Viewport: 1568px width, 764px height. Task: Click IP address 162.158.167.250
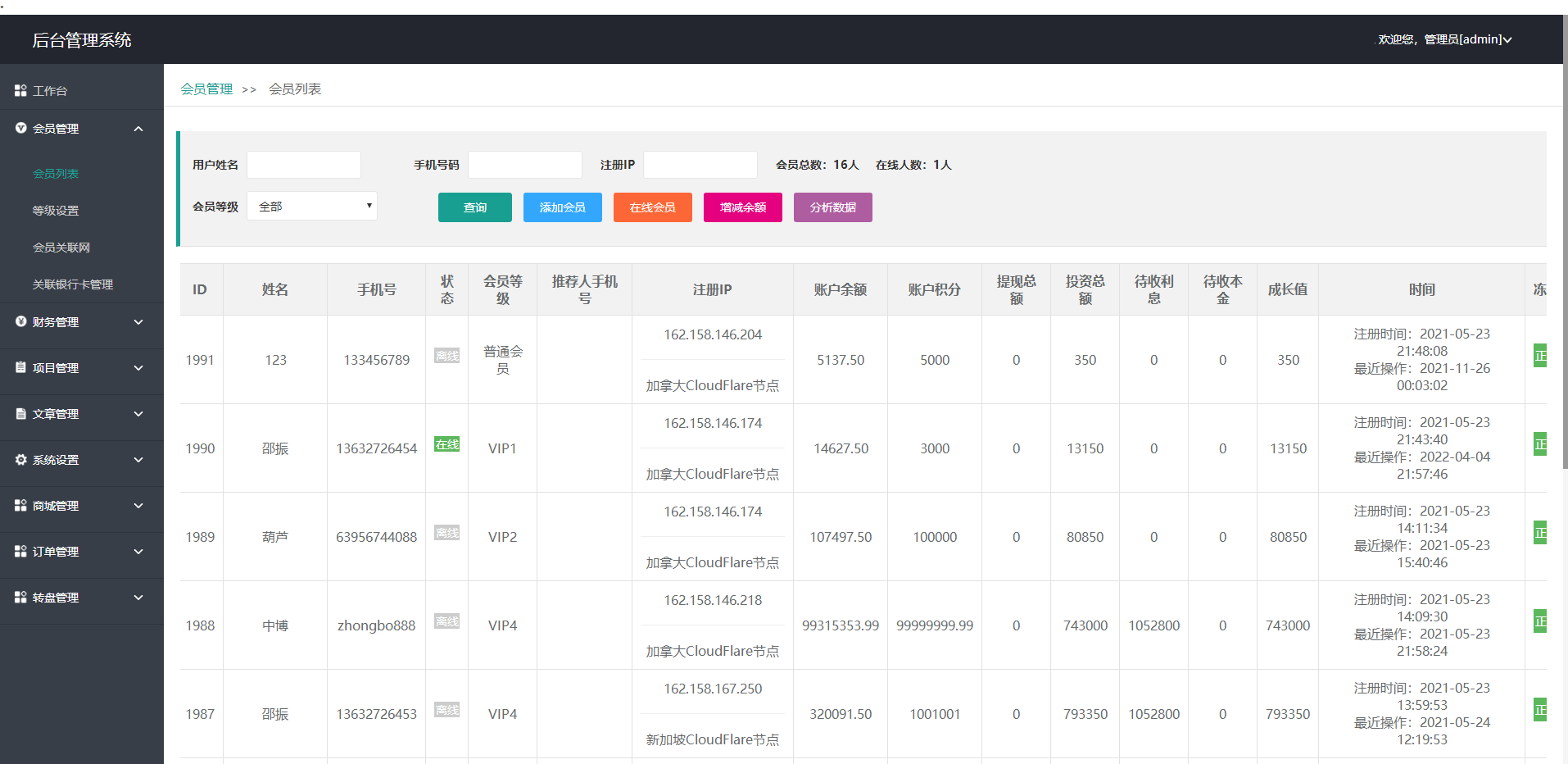pos(713,689)
